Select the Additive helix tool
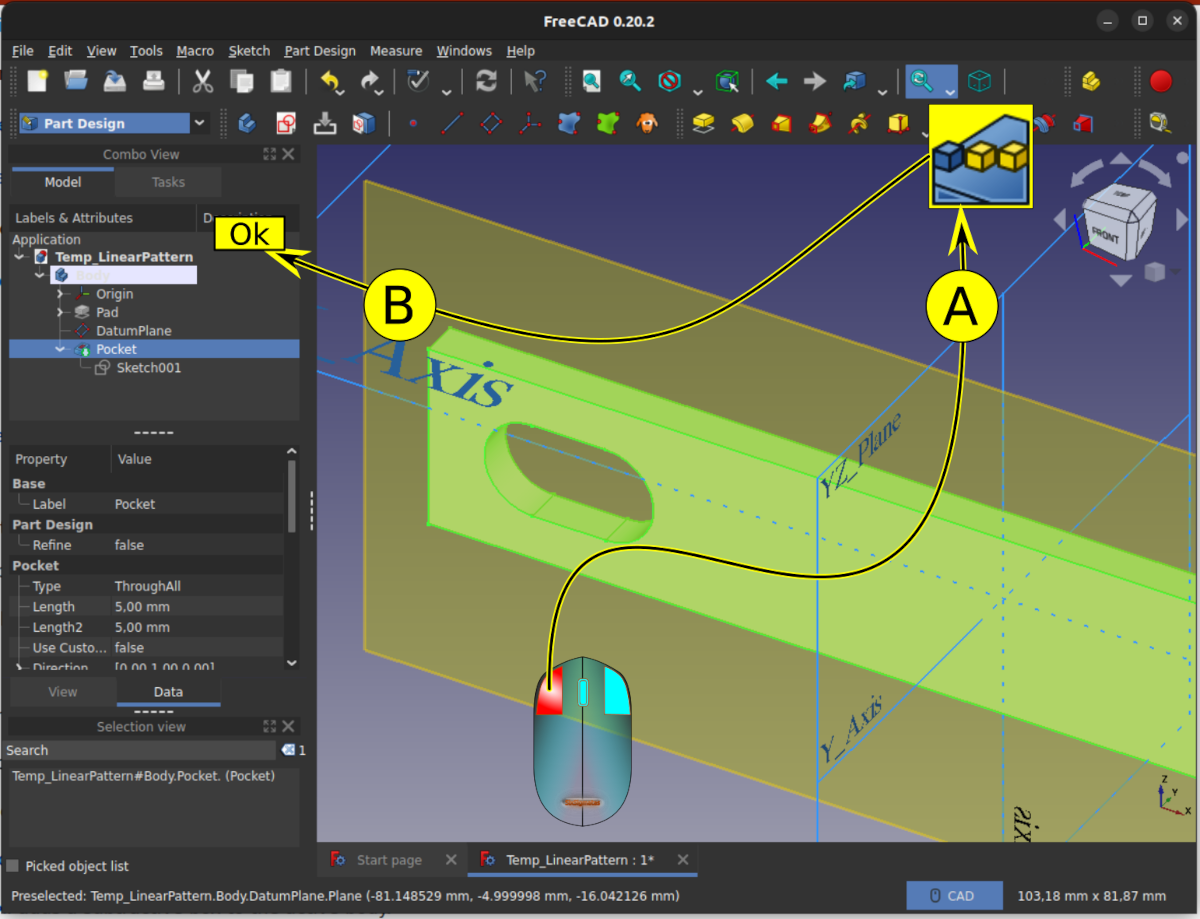This screenshot has height=919, width=1200. [859, 123]
